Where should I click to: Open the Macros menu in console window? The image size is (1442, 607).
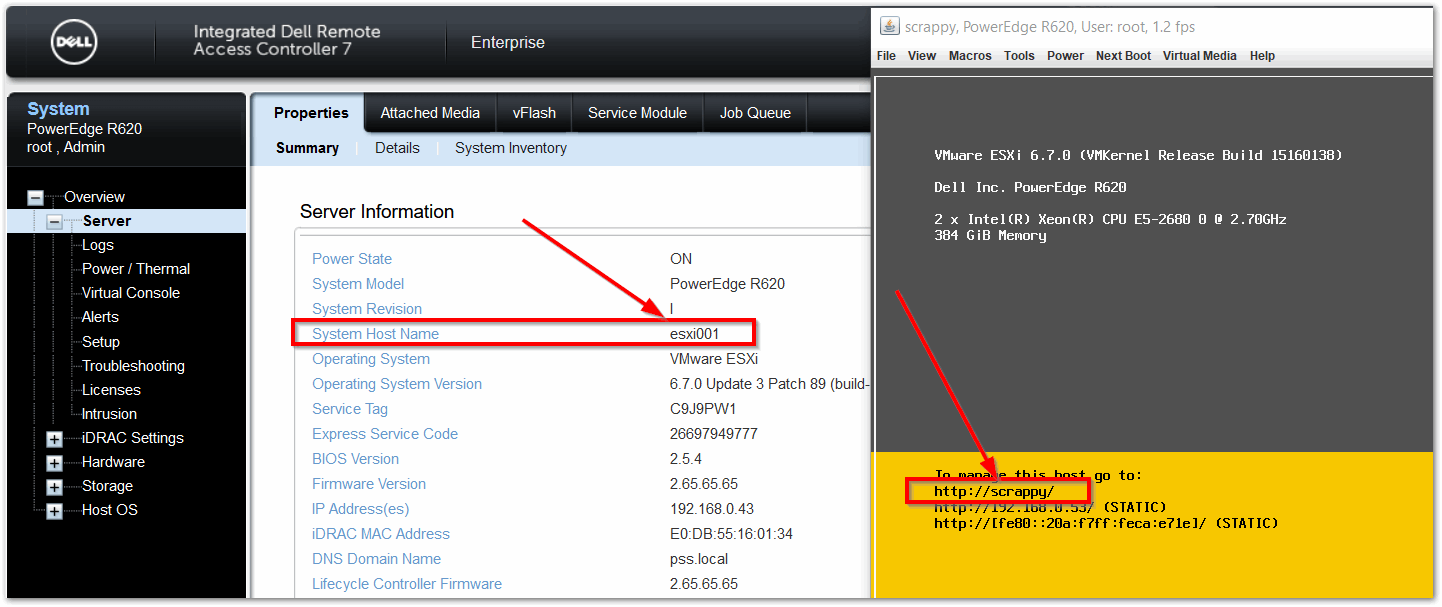tap(970, 56)
